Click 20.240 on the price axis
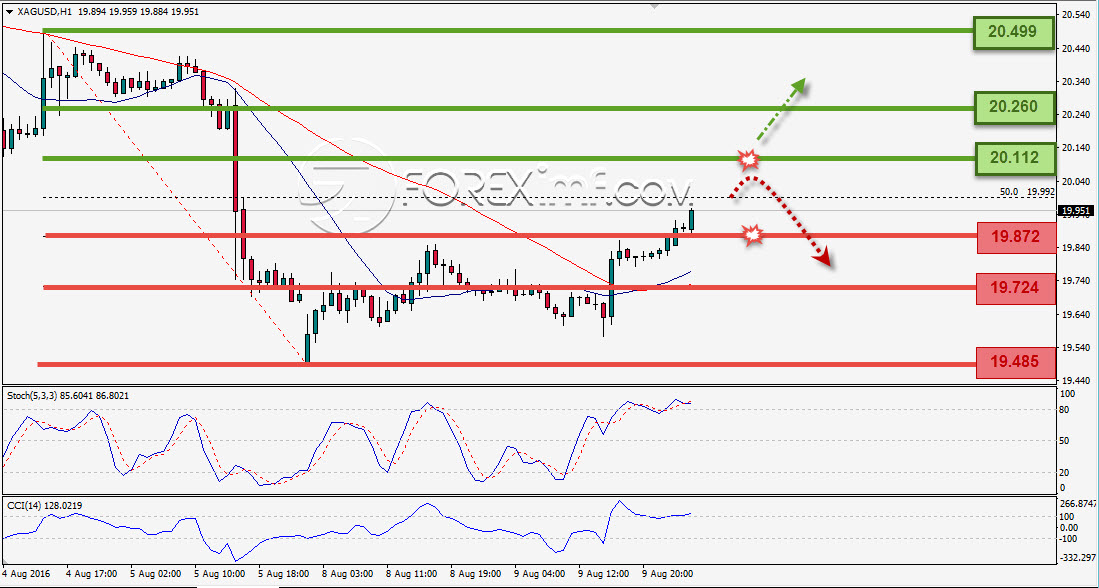The image size is (1099, 588). point(1076,115)
